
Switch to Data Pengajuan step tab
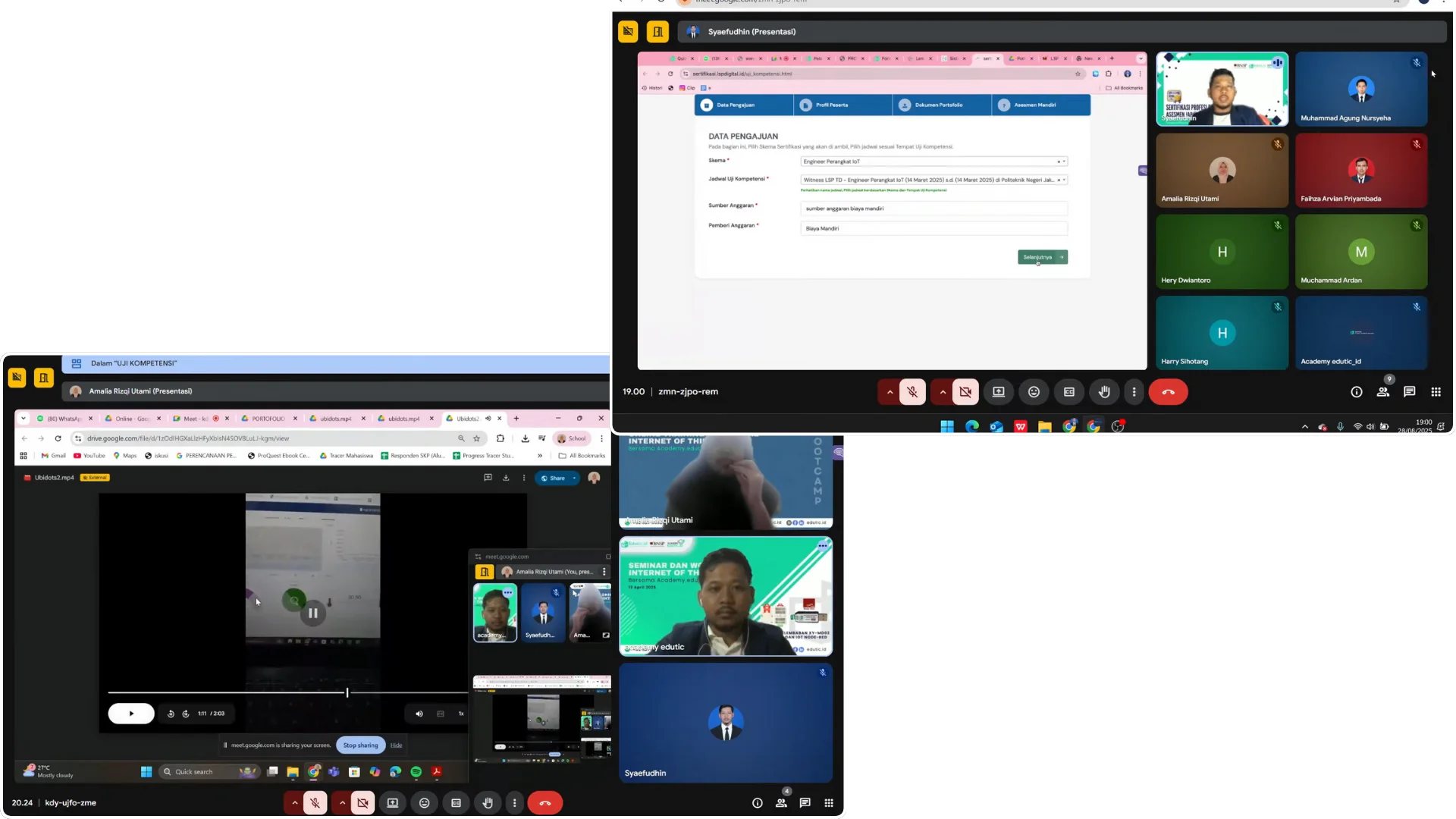pos(744,105)
